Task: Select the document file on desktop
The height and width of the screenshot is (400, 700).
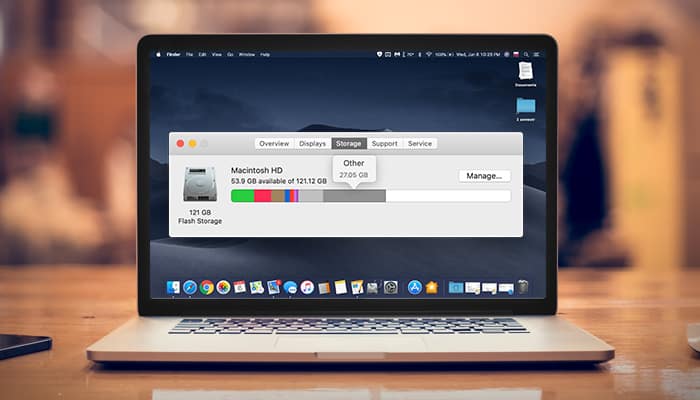Action: click(x=525, y=71)
